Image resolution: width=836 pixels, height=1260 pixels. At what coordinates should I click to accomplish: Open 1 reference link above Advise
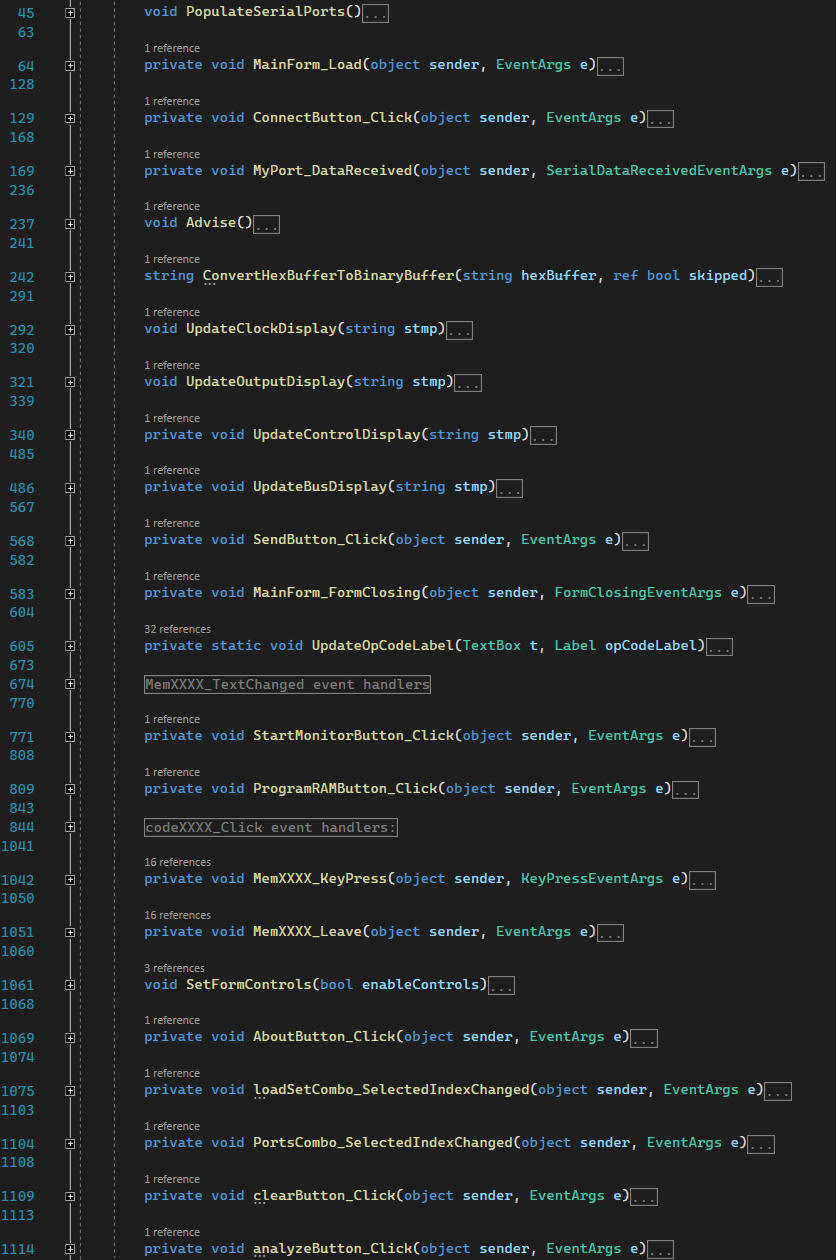coord(172,206)
